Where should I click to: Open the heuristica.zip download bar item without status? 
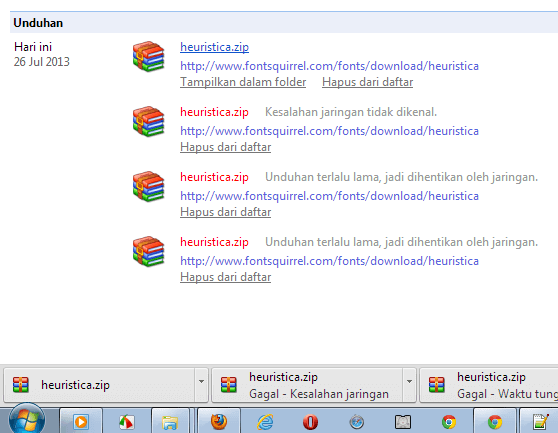pos(99,385)
